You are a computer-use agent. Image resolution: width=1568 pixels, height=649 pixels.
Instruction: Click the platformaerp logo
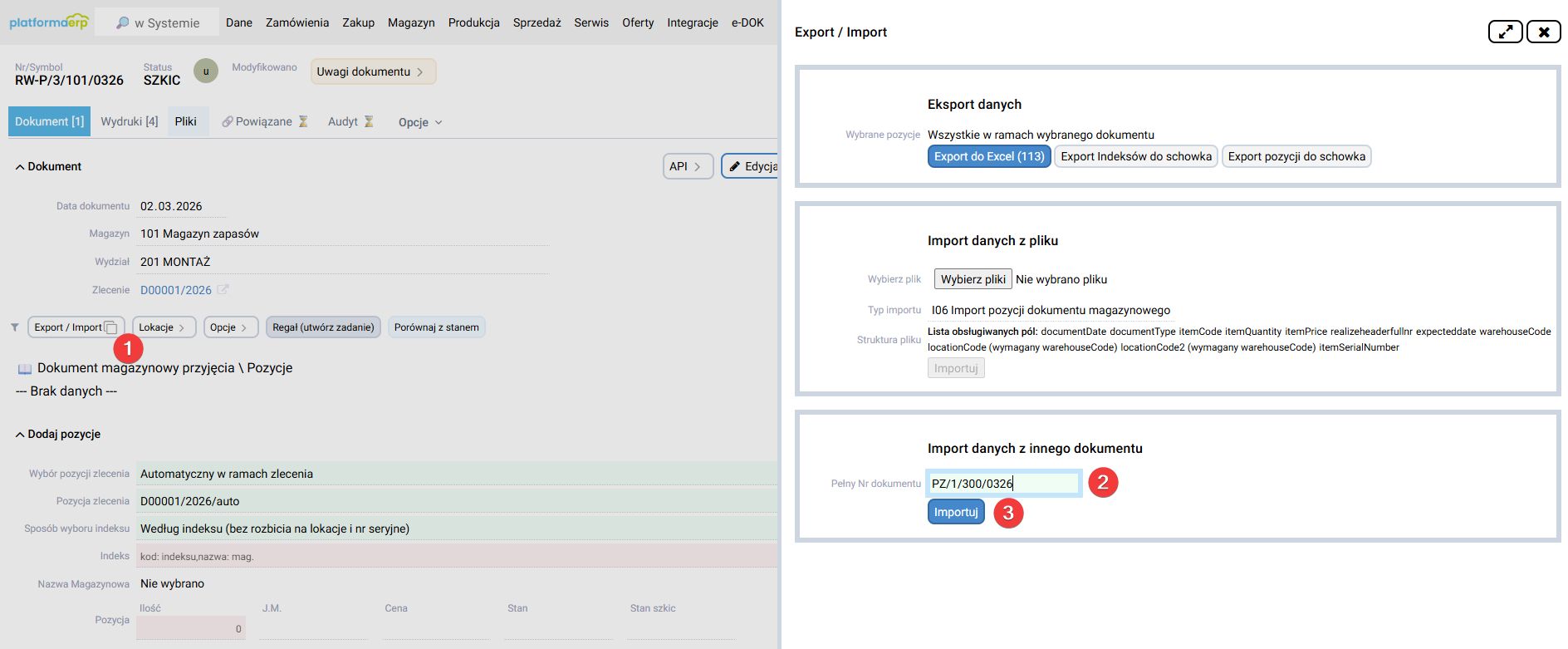[48, 22]
